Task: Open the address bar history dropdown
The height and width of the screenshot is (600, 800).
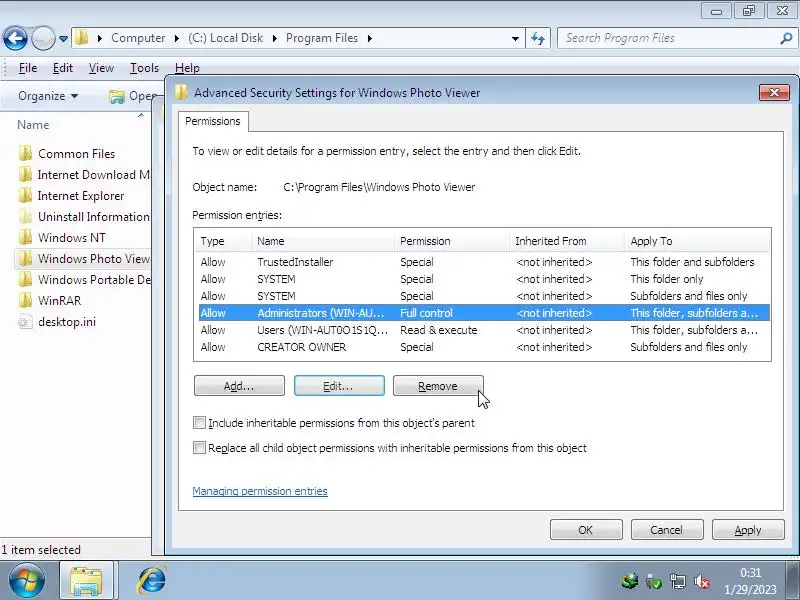Action: 515,38
